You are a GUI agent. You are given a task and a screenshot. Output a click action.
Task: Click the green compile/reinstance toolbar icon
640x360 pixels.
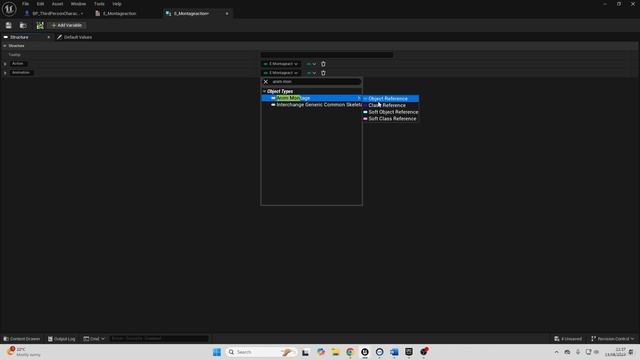40,25
